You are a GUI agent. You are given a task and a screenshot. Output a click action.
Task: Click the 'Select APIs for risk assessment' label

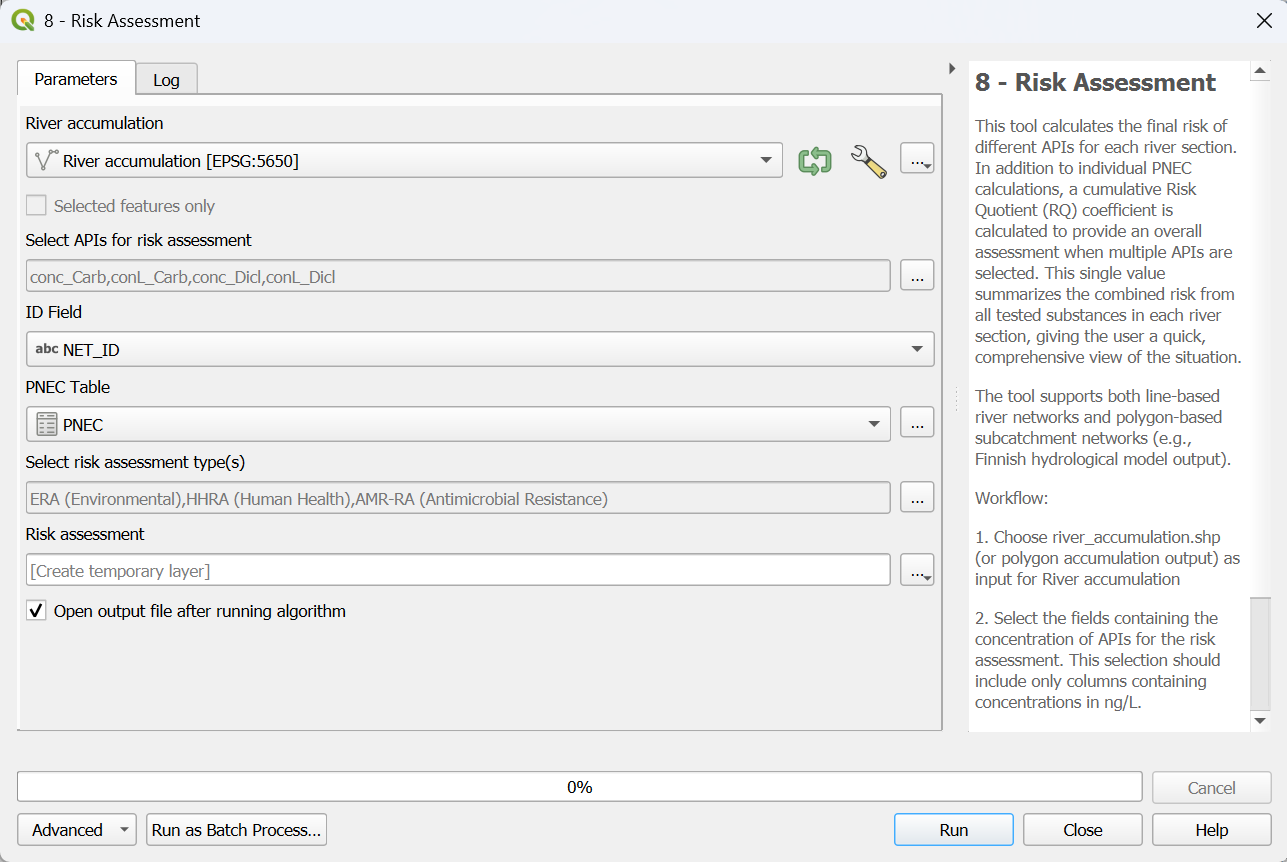tap(139, 240)
